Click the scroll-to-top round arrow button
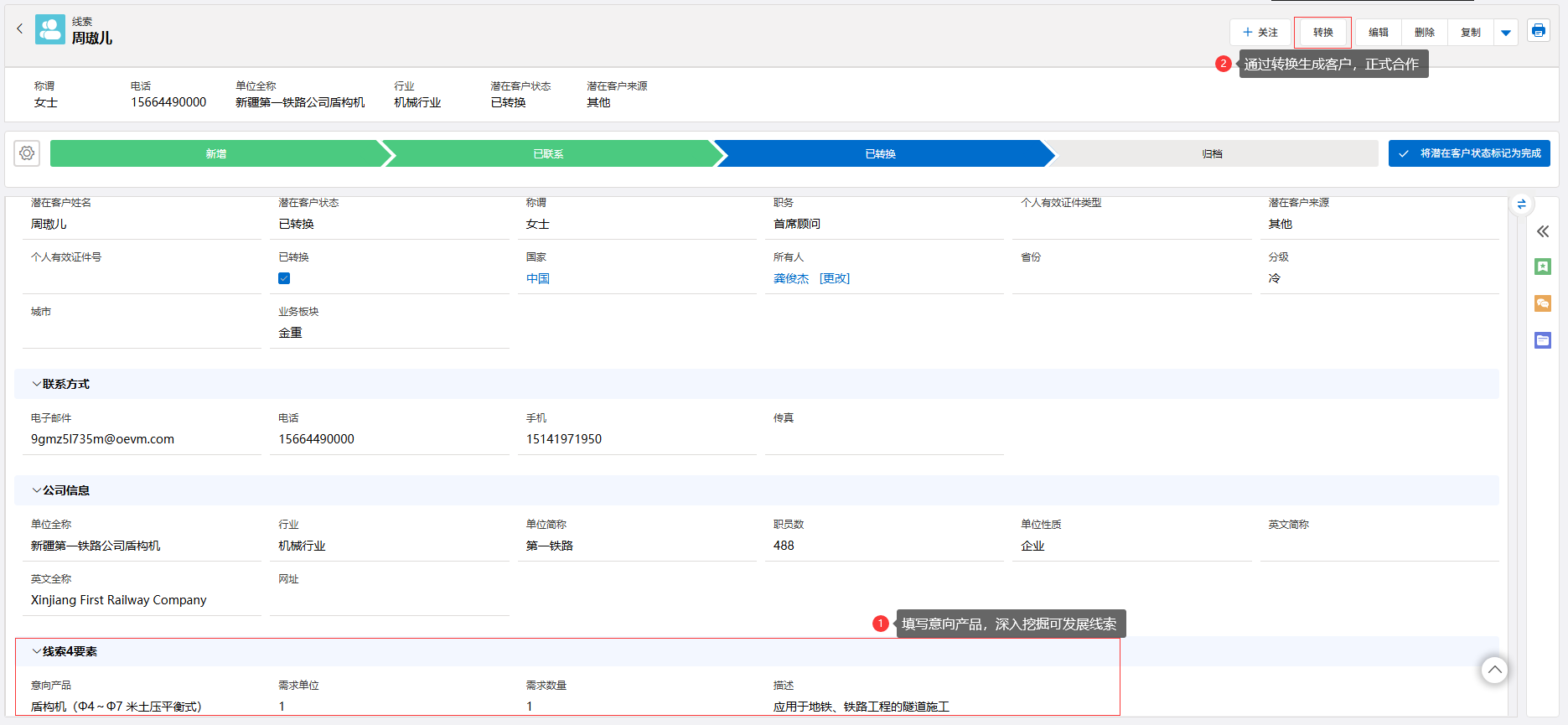Screen dimensions: 1568x725 [1494, 670]
